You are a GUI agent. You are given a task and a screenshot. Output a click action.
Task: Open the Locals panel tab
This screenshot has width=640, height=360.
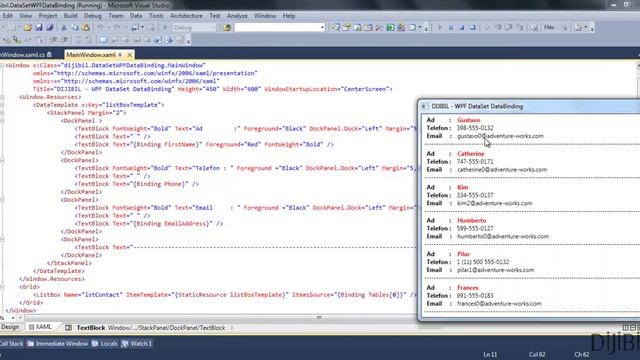[x=104, y=344]
